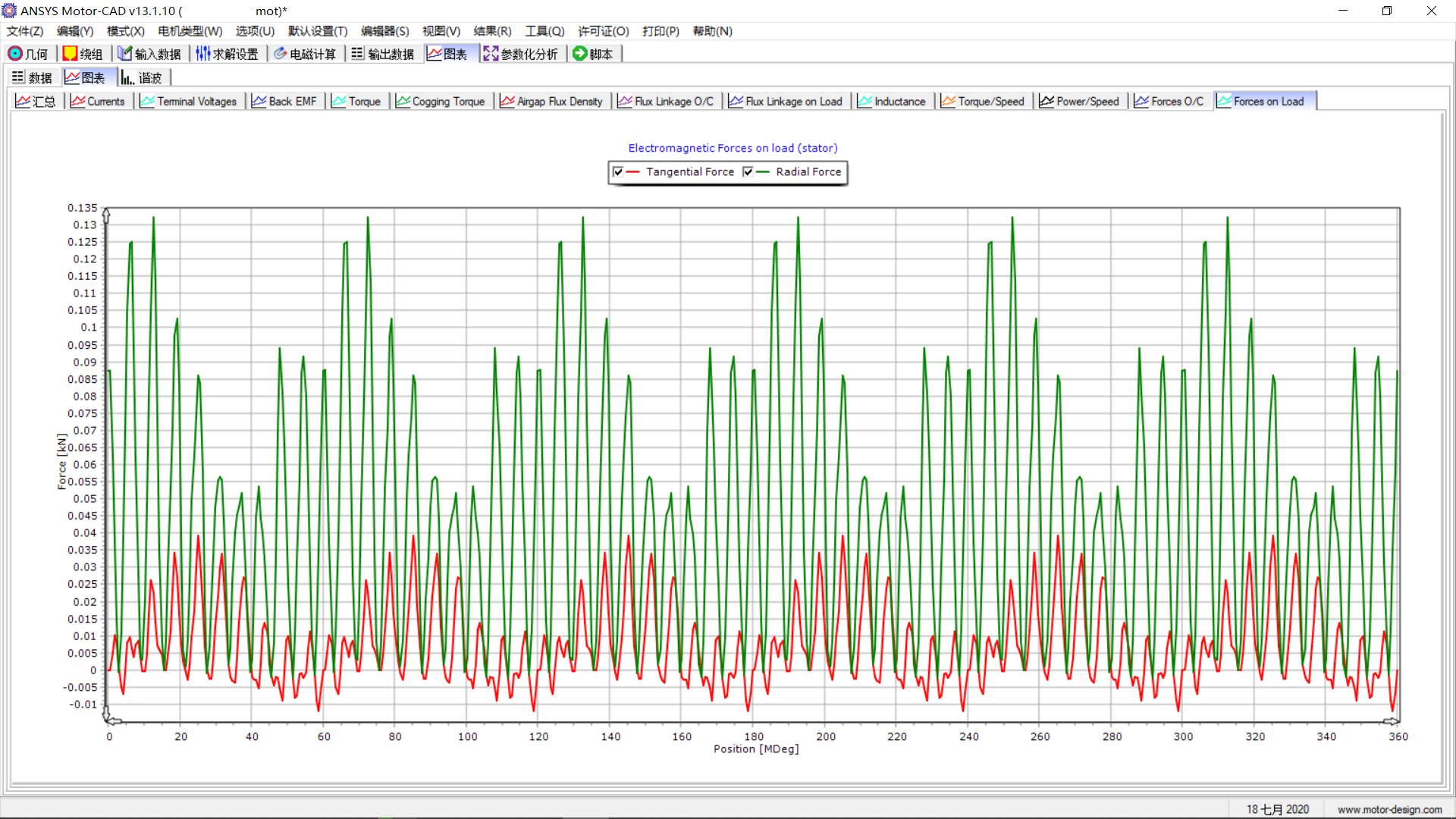Open the 谐波 harmonics sub-tab
Viewport: 1456px width, 819px height.
(143, 77)
